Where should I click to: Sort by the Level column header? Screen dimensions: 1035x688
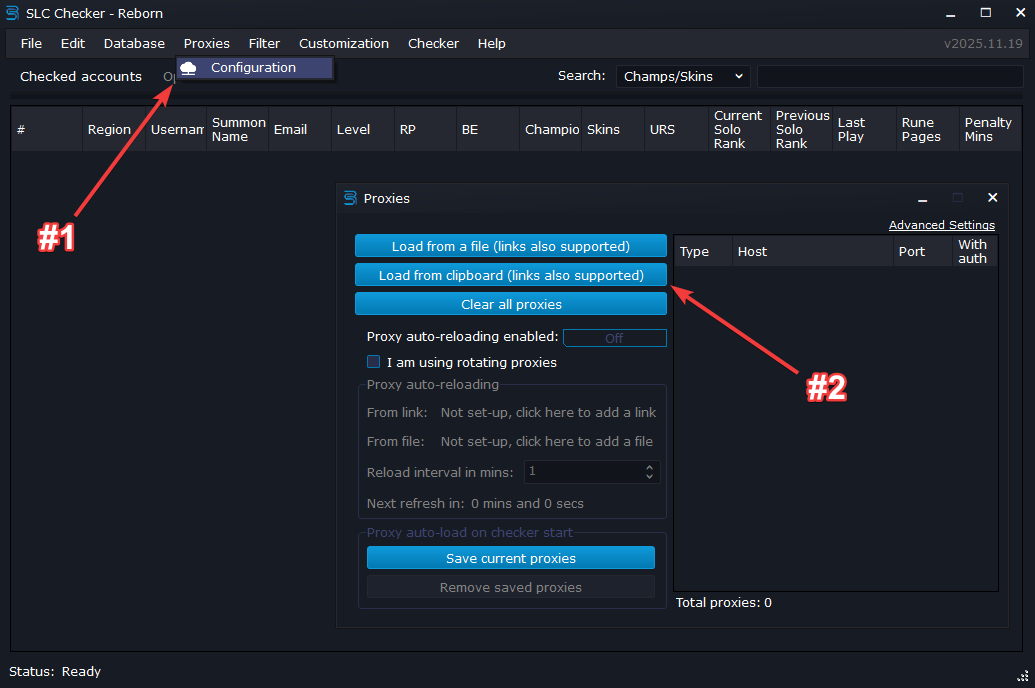click(x=362, y=129)
